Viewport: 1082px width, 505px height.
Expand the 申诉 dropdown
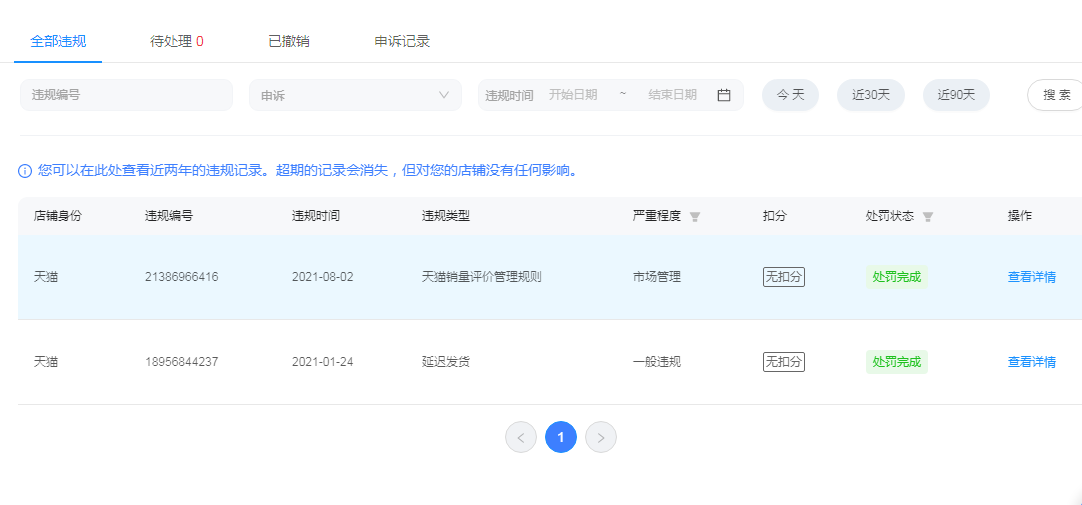click(355, 95)
